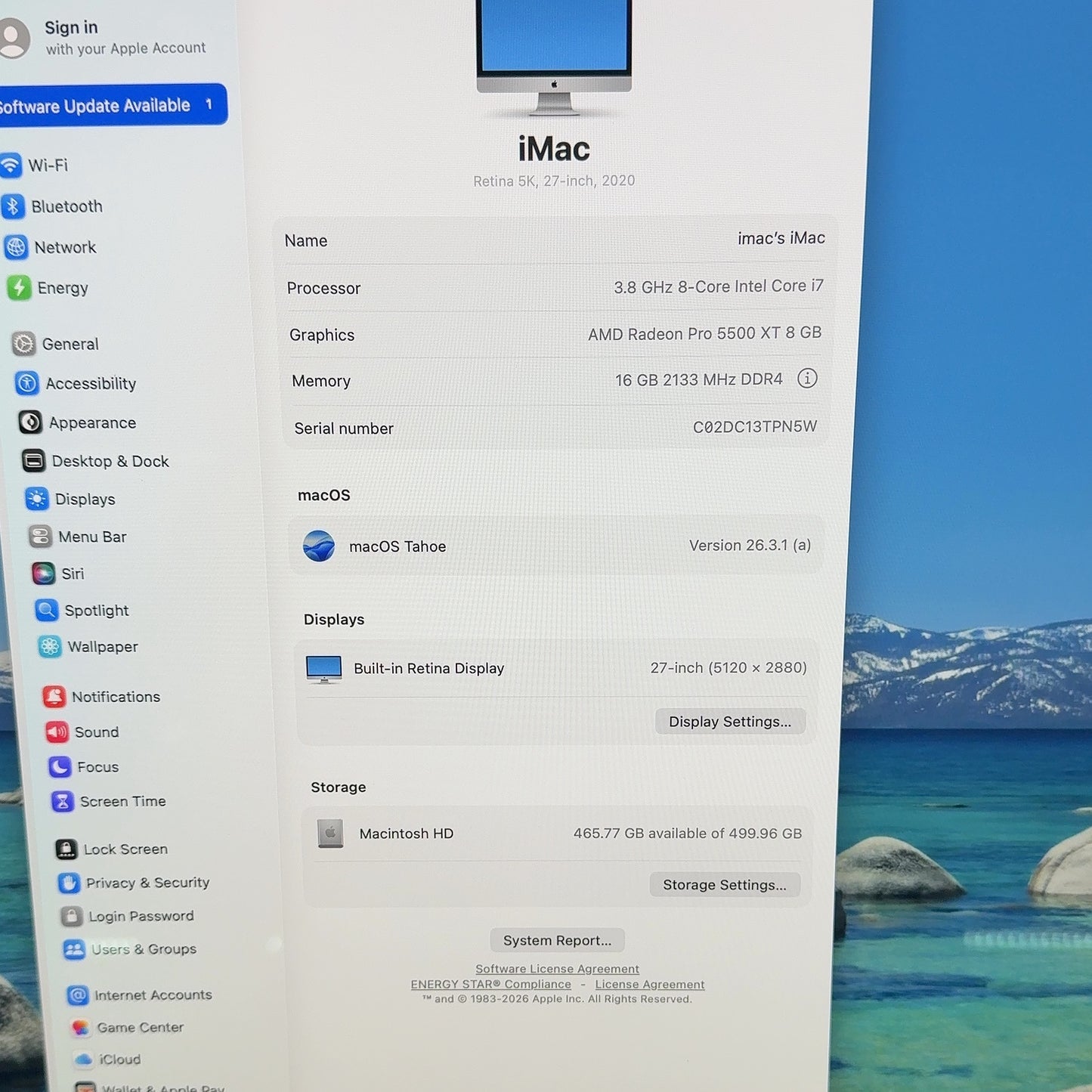The width and height of the screenshot is (1092, 1092).
Task: Open the Software License Agreement link
Action: [x=557, y=969]
